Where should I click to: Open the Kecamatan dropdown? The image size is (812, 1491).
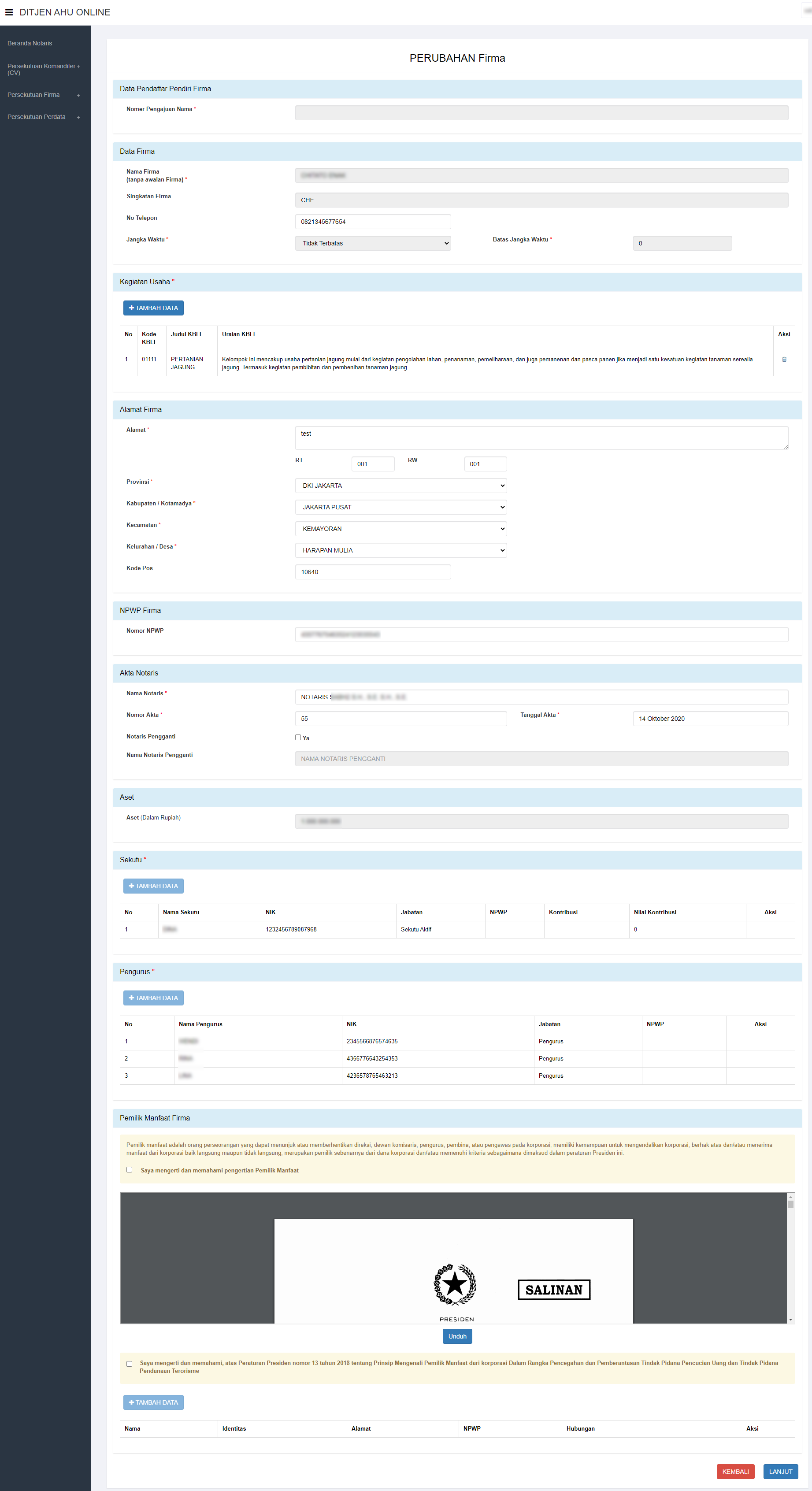[x=400, y=528]
